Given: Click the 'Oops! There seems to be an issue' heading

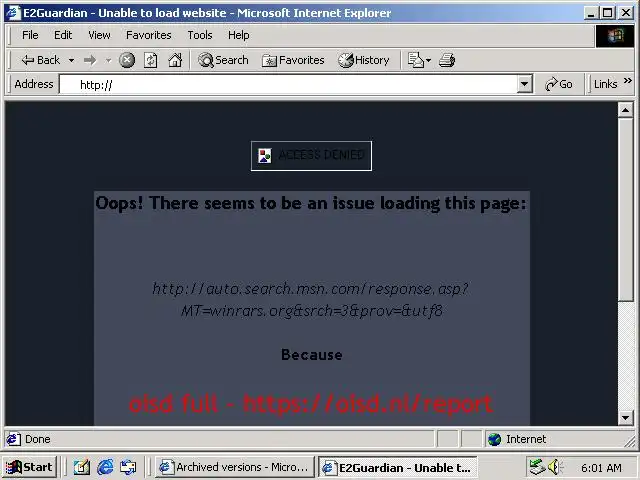Looking at the screenshot, I should point(311,203).
